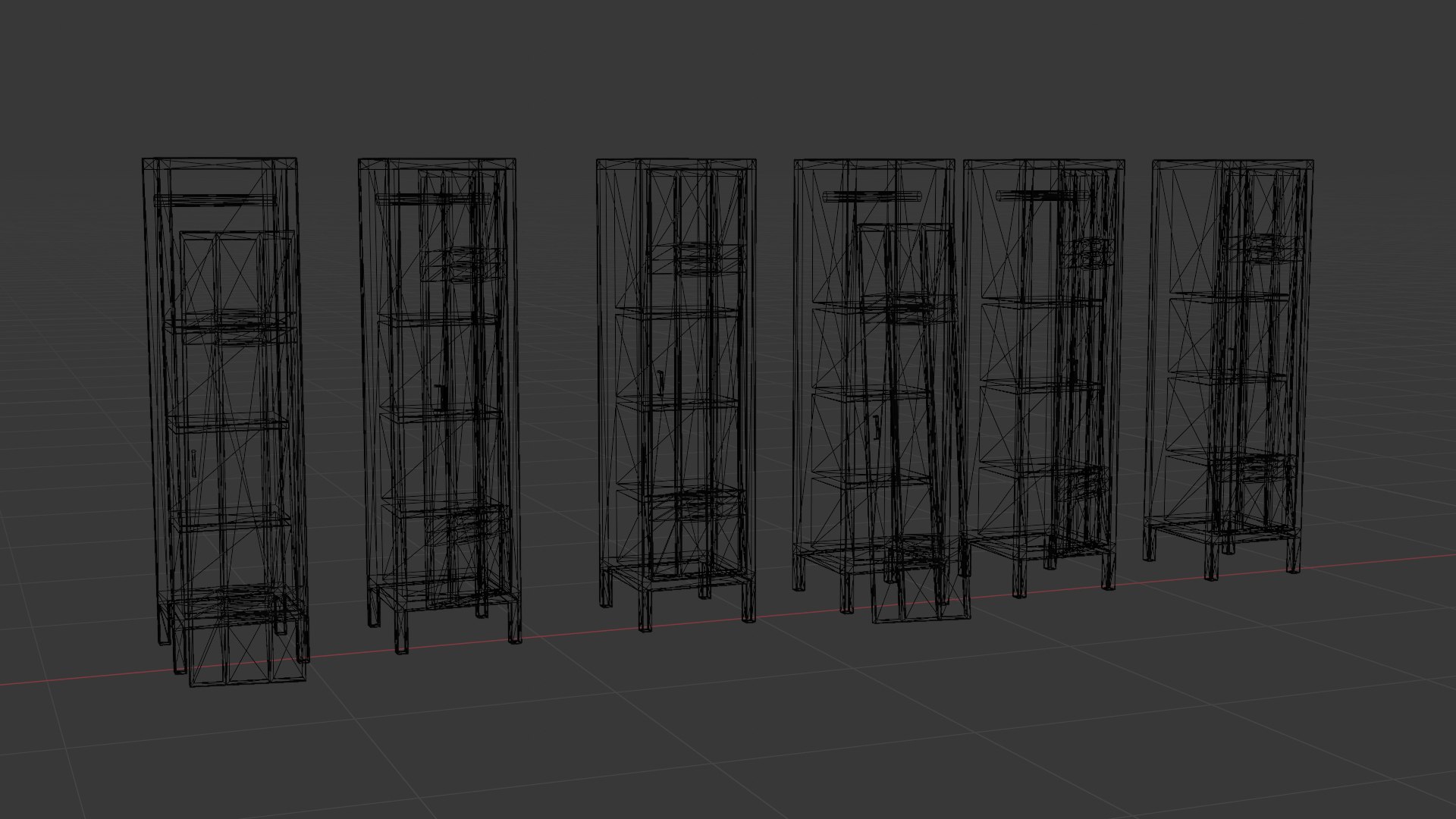The width and height of the screenshot is (1456, 819).
Task: Select the second wireframe cabinet from left
Action: pyautogui.click(x=440, y=405)
